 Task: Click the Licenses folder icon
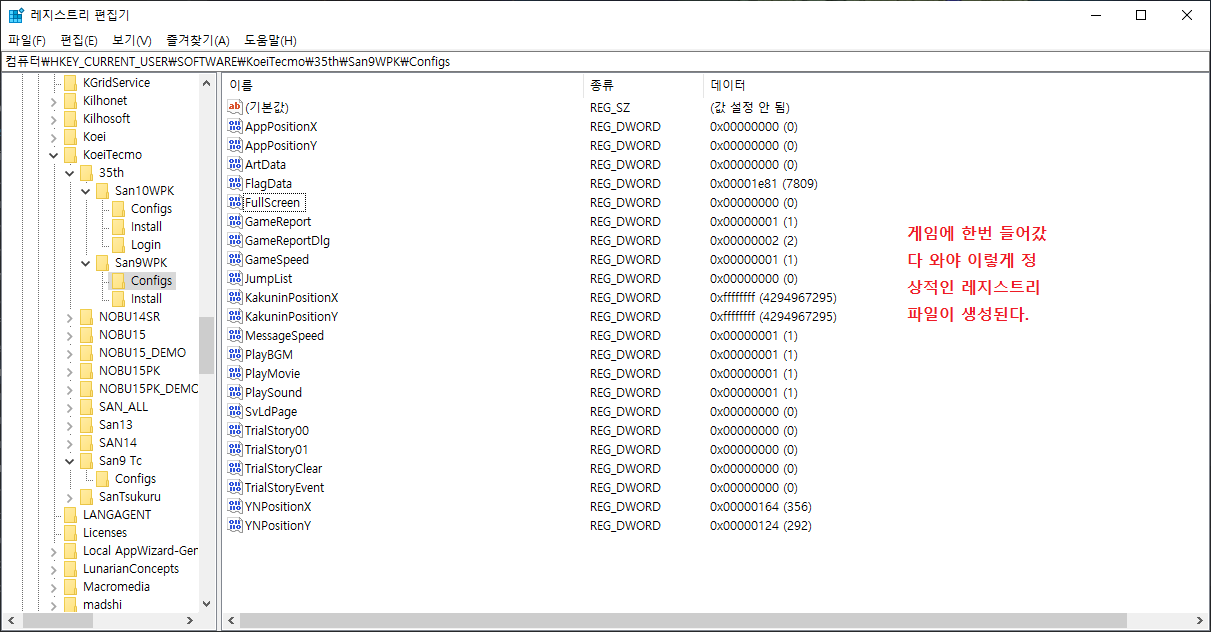coord(70,533)
